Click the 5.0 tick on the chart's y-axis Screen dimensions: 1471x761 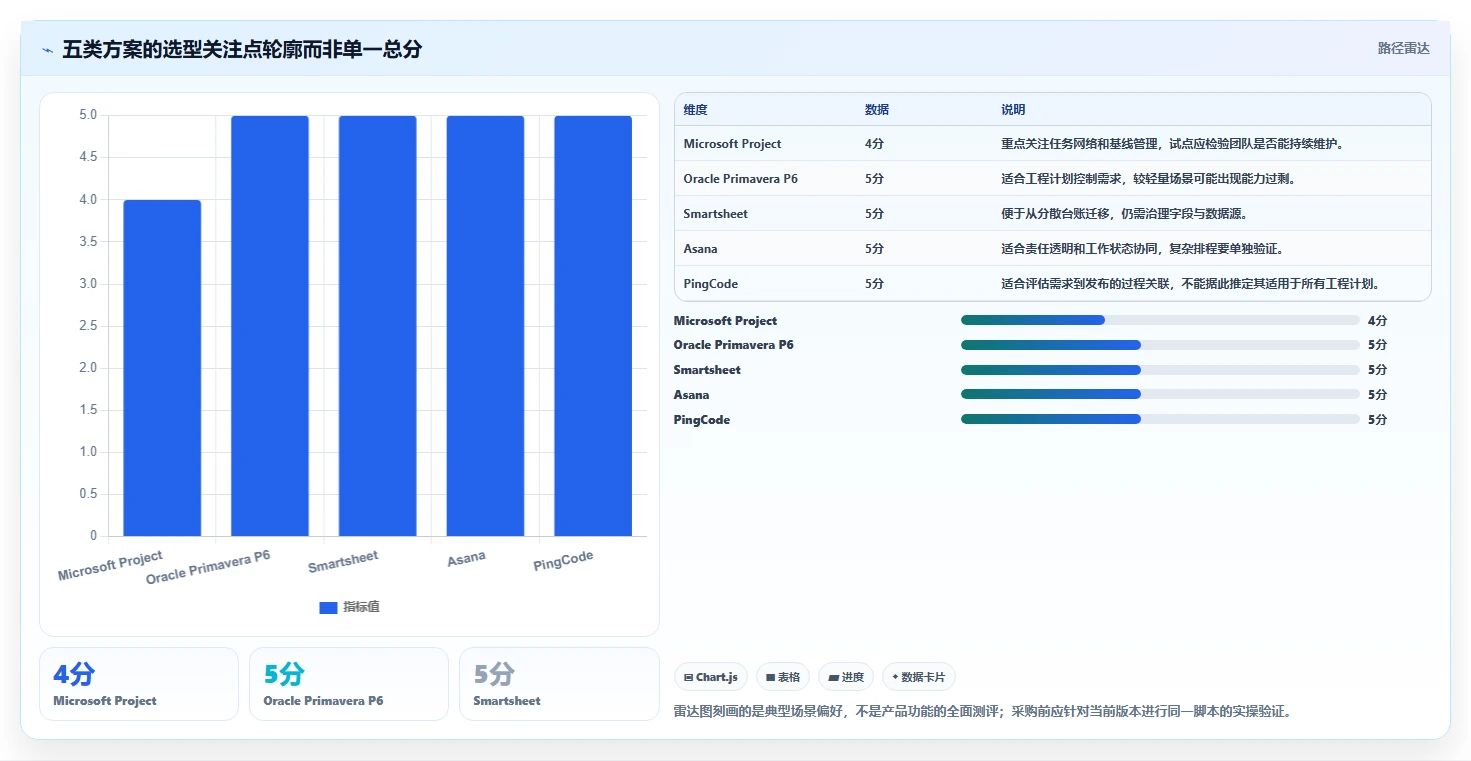click(x=88, y=115)
